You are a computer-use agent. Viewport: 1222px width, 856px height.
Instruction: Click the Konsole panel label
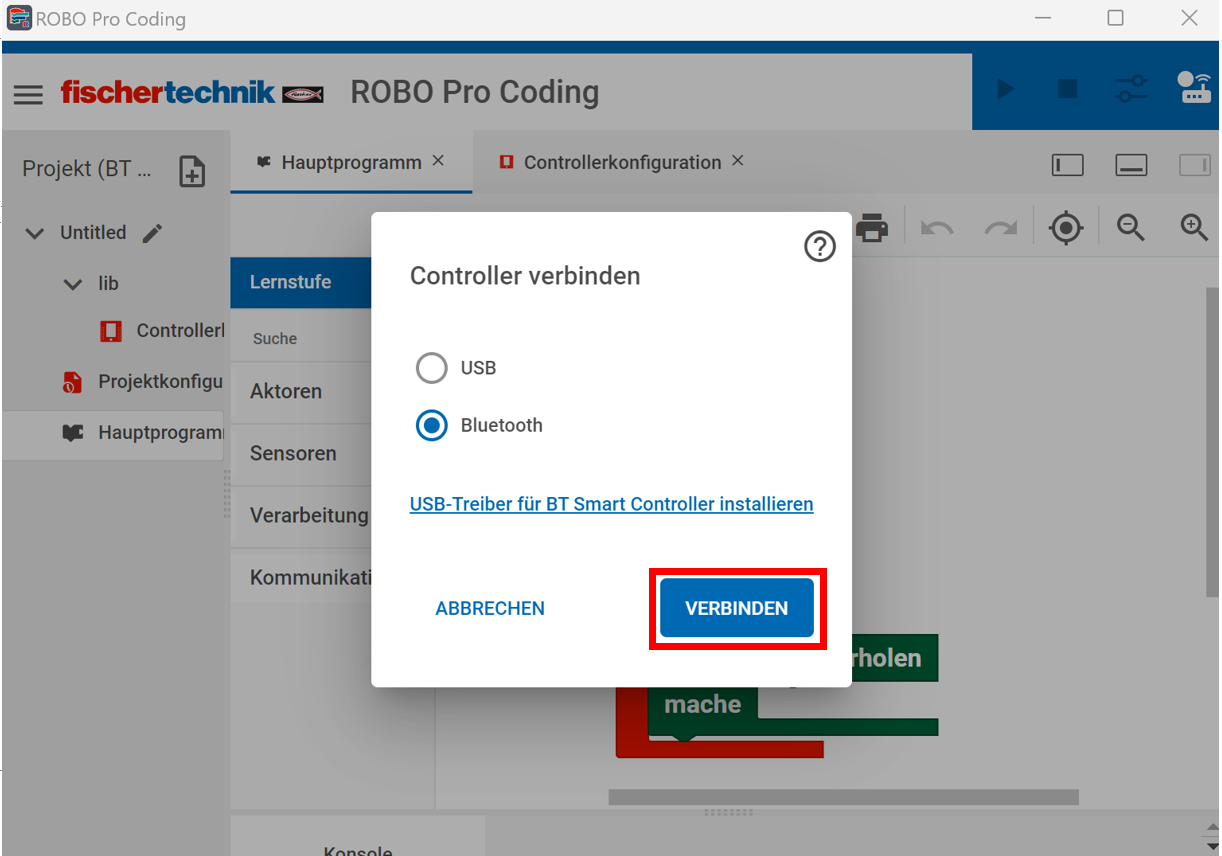click(358, 851)
